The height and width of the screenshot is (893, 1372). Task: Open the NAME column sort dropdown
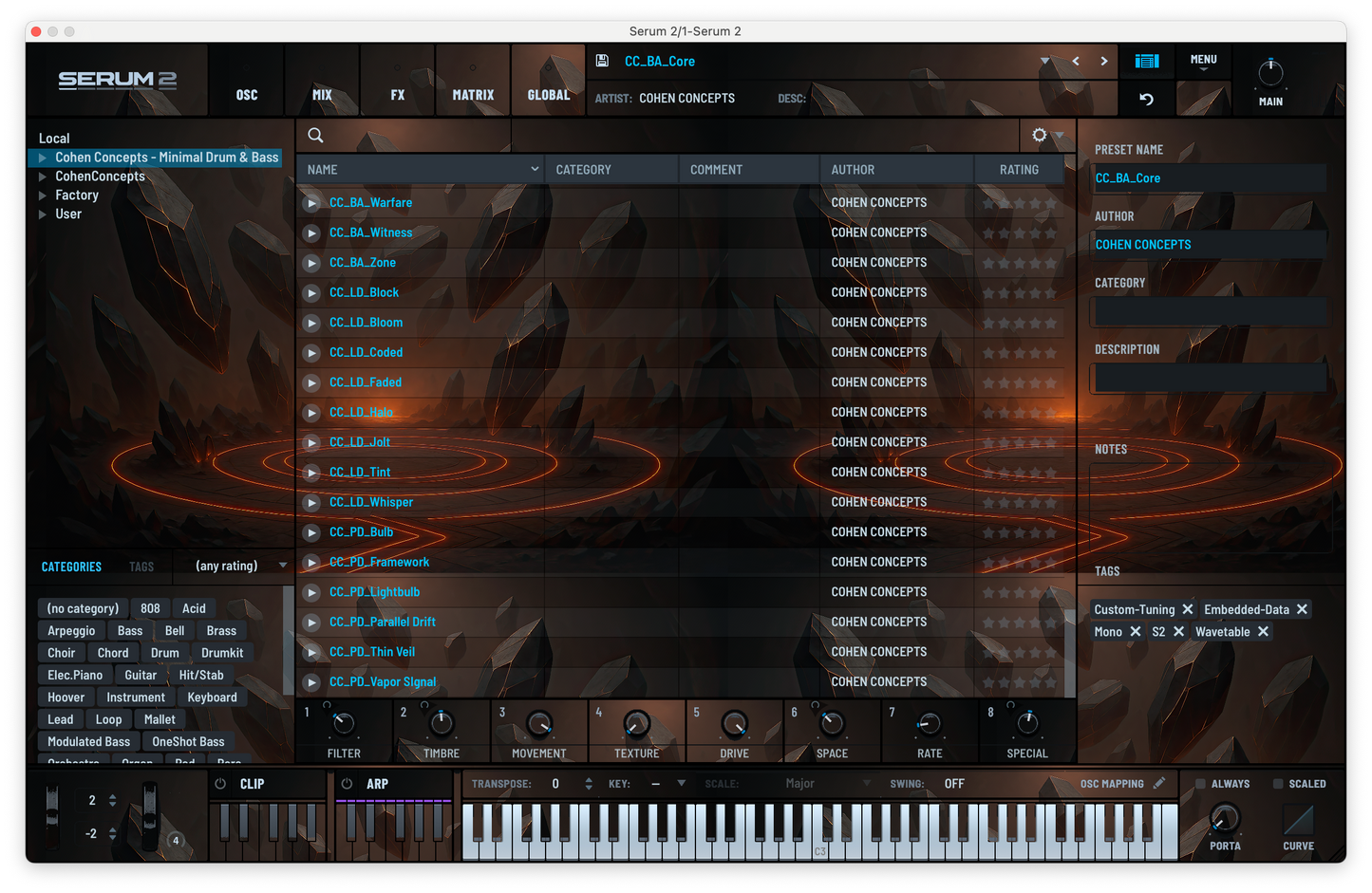(535, 169)
